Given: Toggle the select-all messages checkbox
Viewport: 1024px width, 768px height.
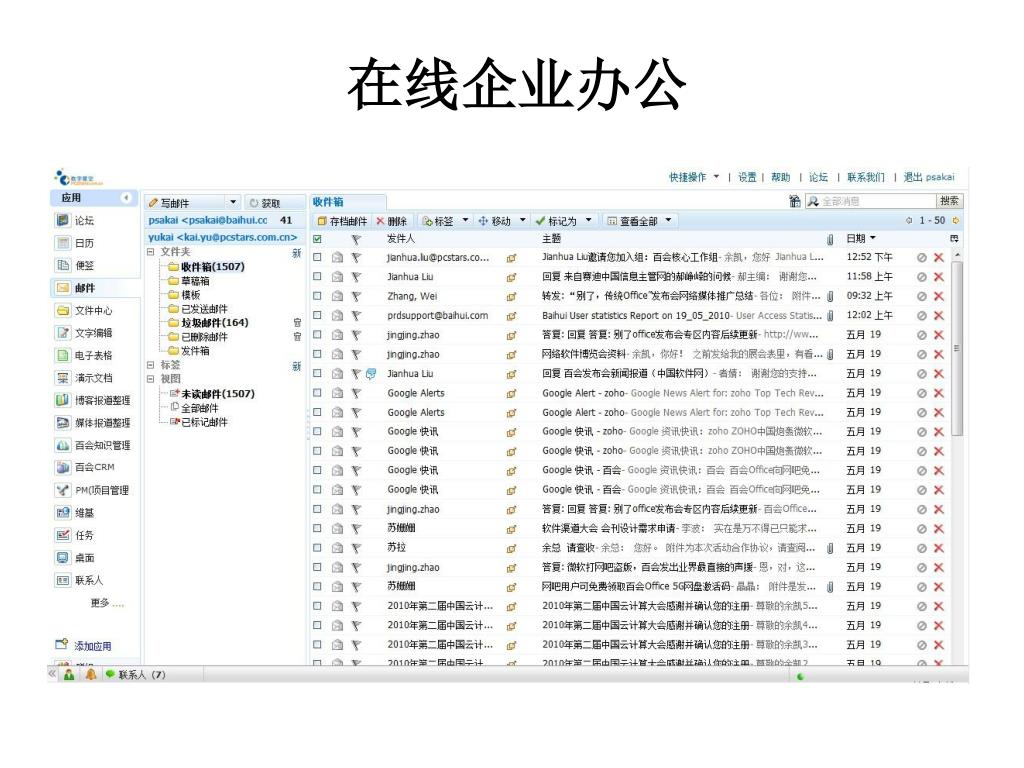Looking at the screenshot, I should pos(317,239).
